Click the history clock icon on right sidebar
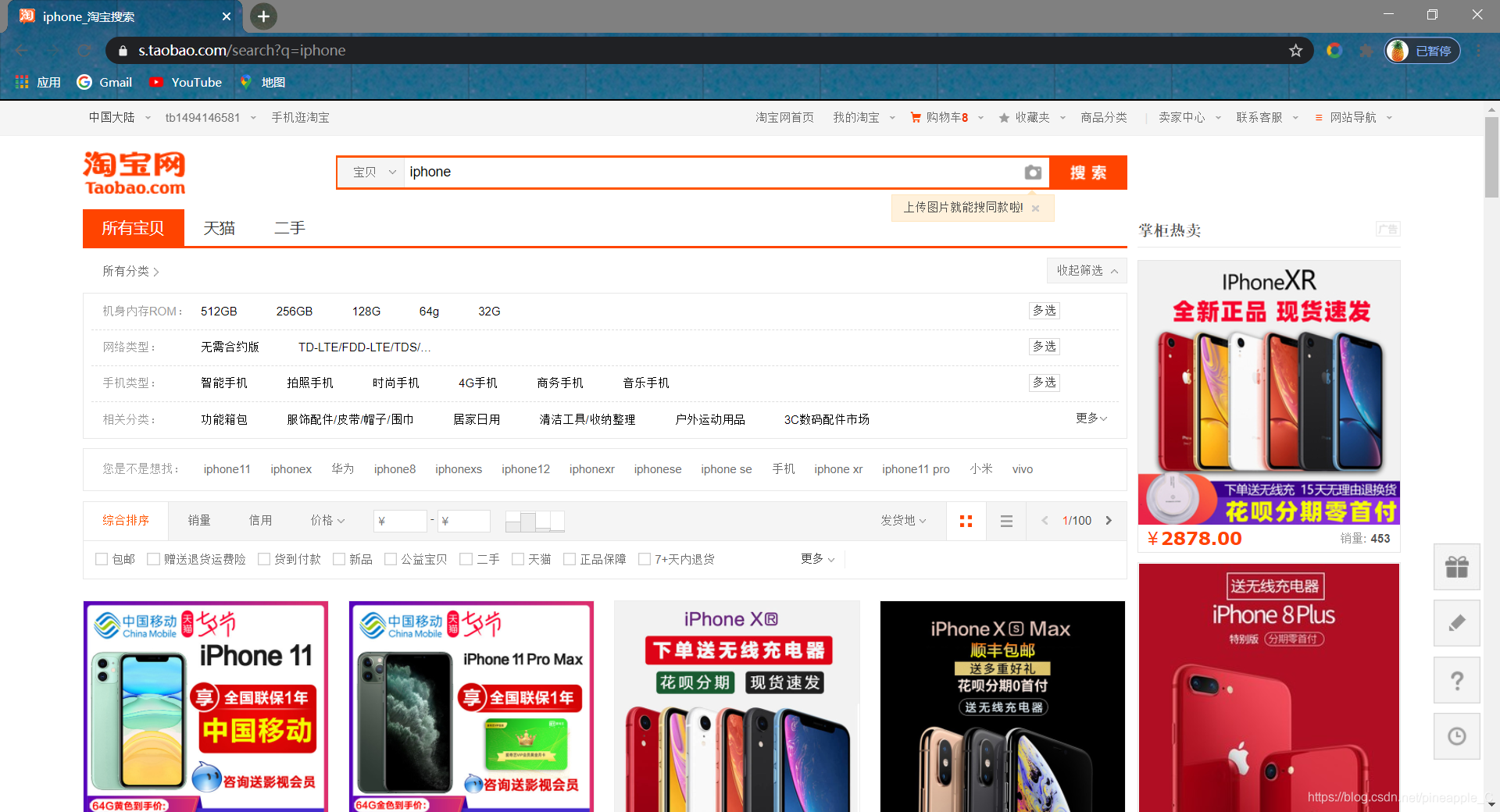Screen dimensions: 1500x812 [x=1456, y=735]
